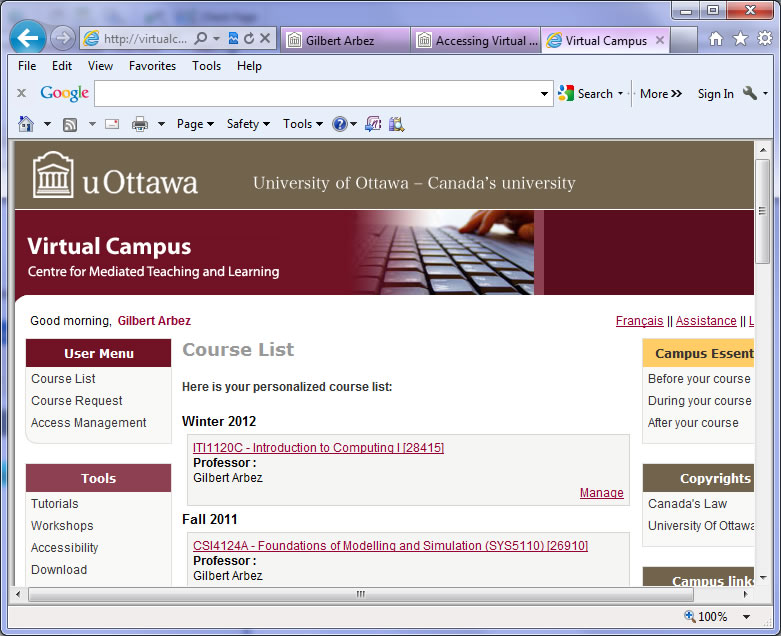
Task: Click the uOttawa logo
Action: tap(115, 175)
